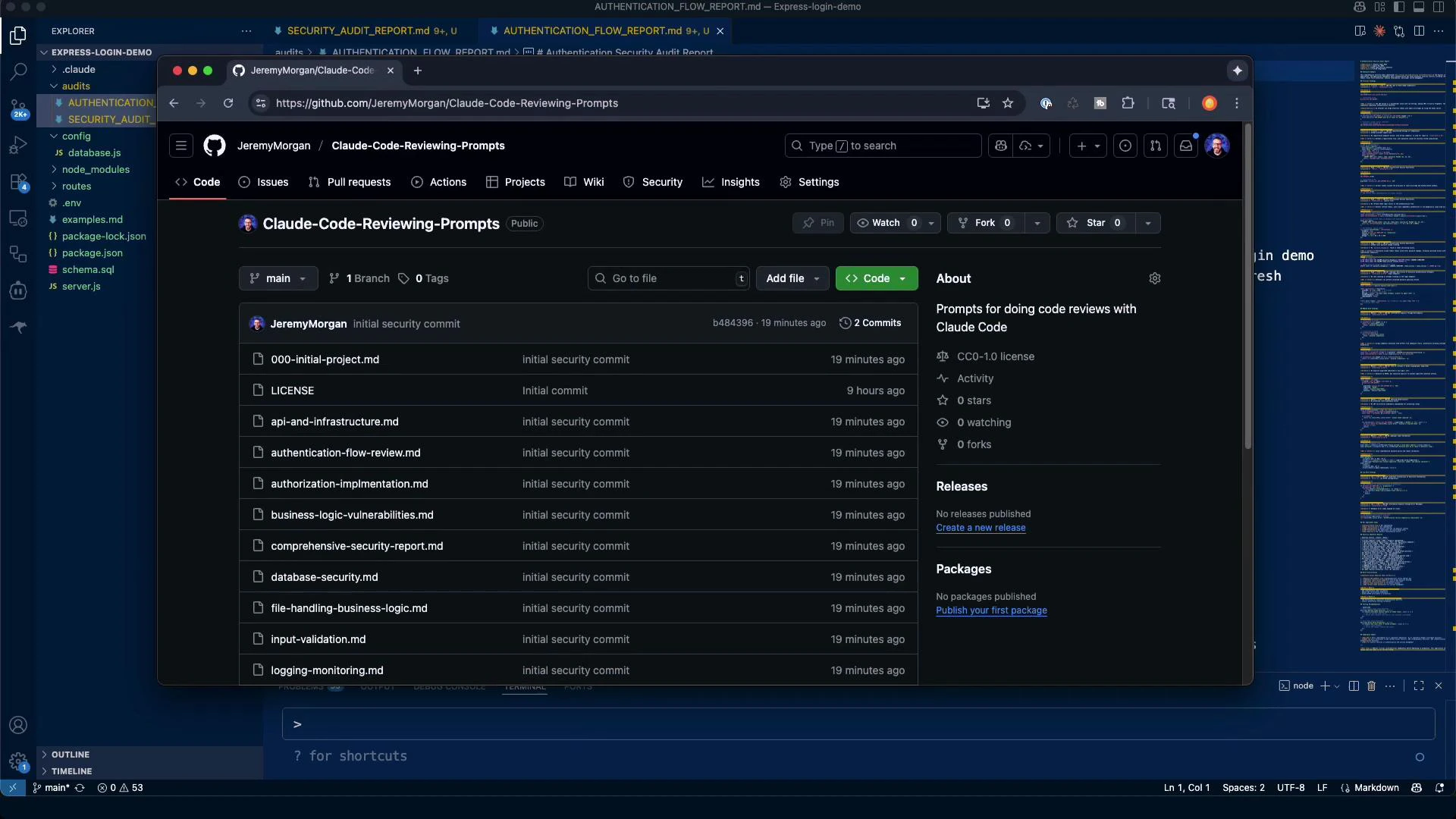Open Insights repository tab
This screenshot has height=819, width=1456.
pos(731,182)
